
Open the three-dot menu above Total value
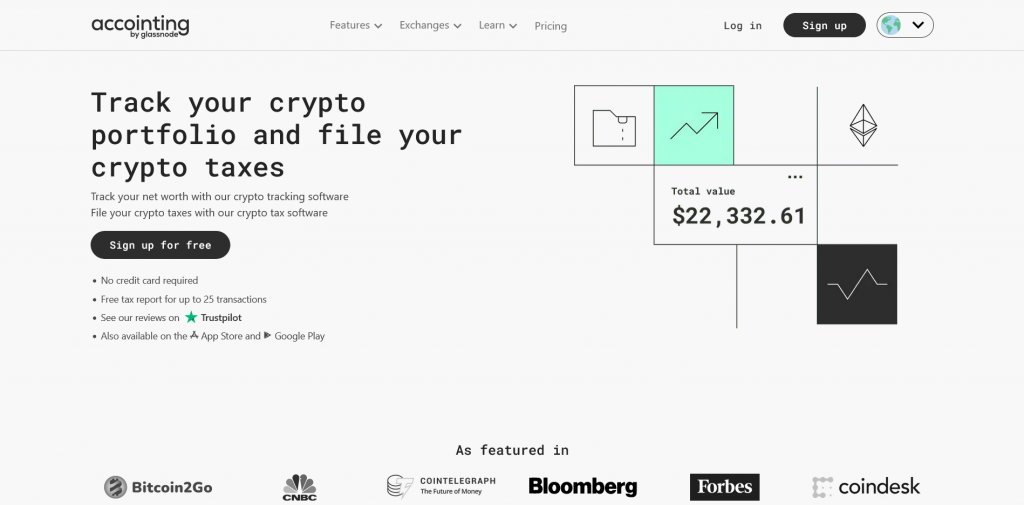[x=795, y=177]
